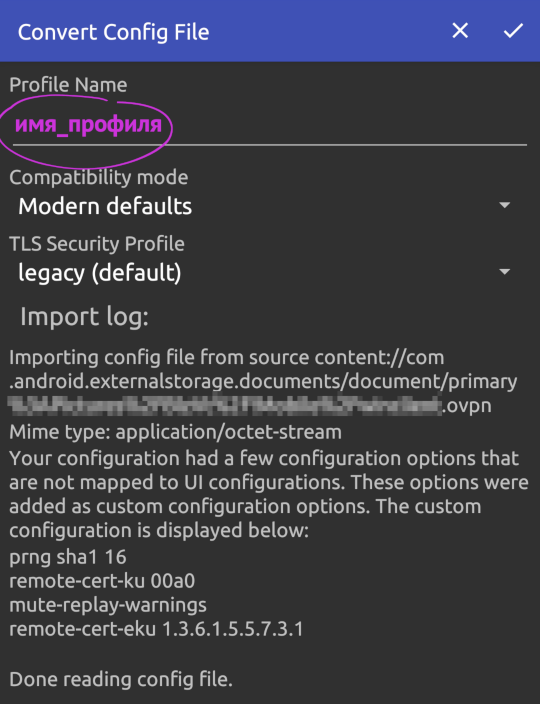Image resolution: width=540 pixels, height=704 pixels.
Task: Select the Mime type application/octet-stream line
Action: [x=176, y=432]
